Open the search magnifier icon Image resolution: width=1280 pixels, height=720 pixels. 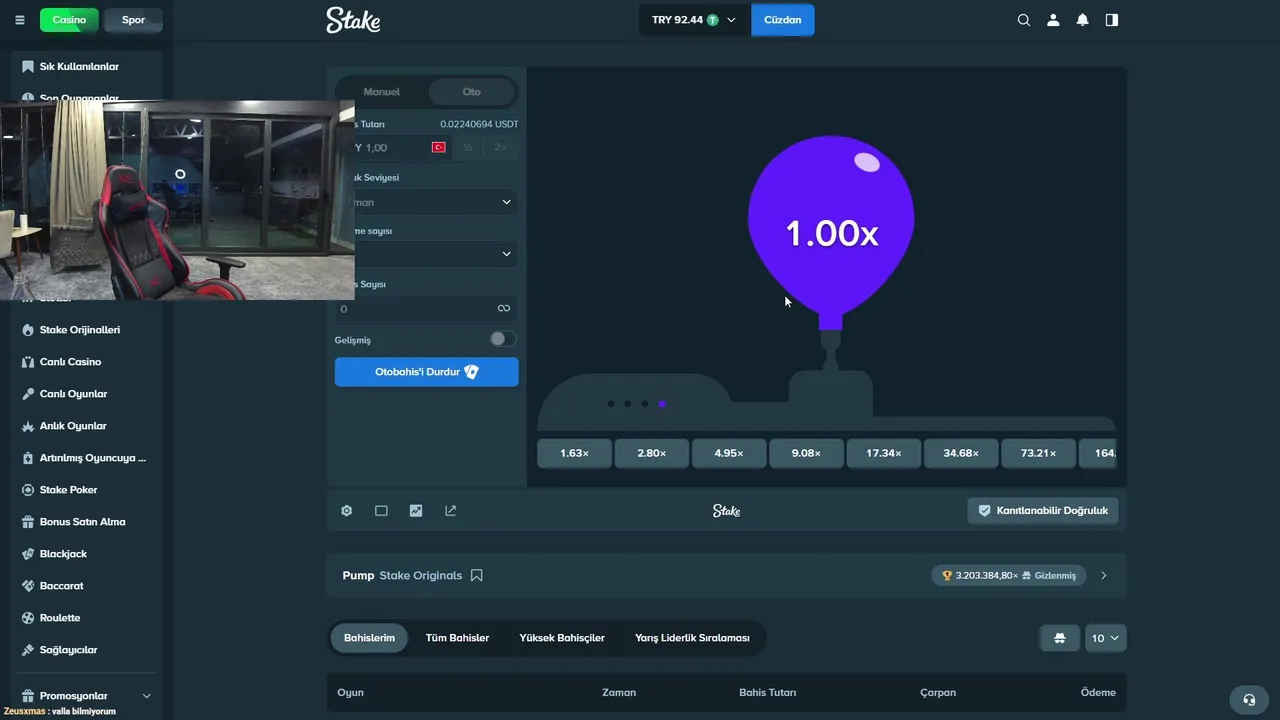1023,20
